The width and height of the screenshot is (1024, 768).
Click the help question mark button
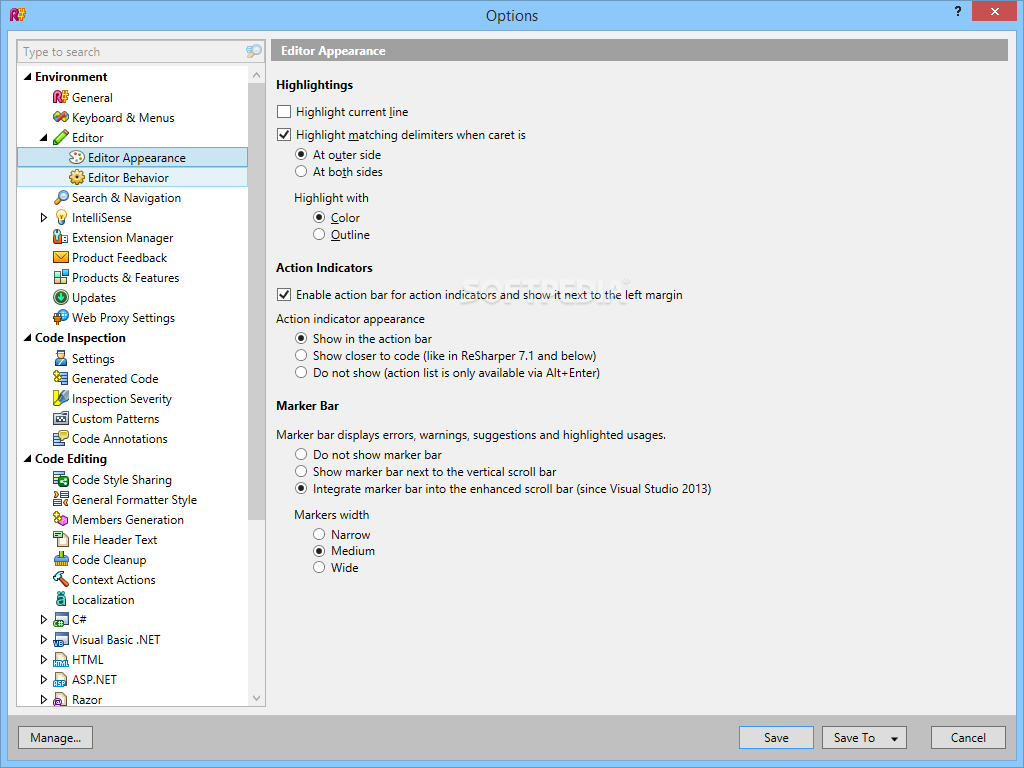tap(957, 12)
